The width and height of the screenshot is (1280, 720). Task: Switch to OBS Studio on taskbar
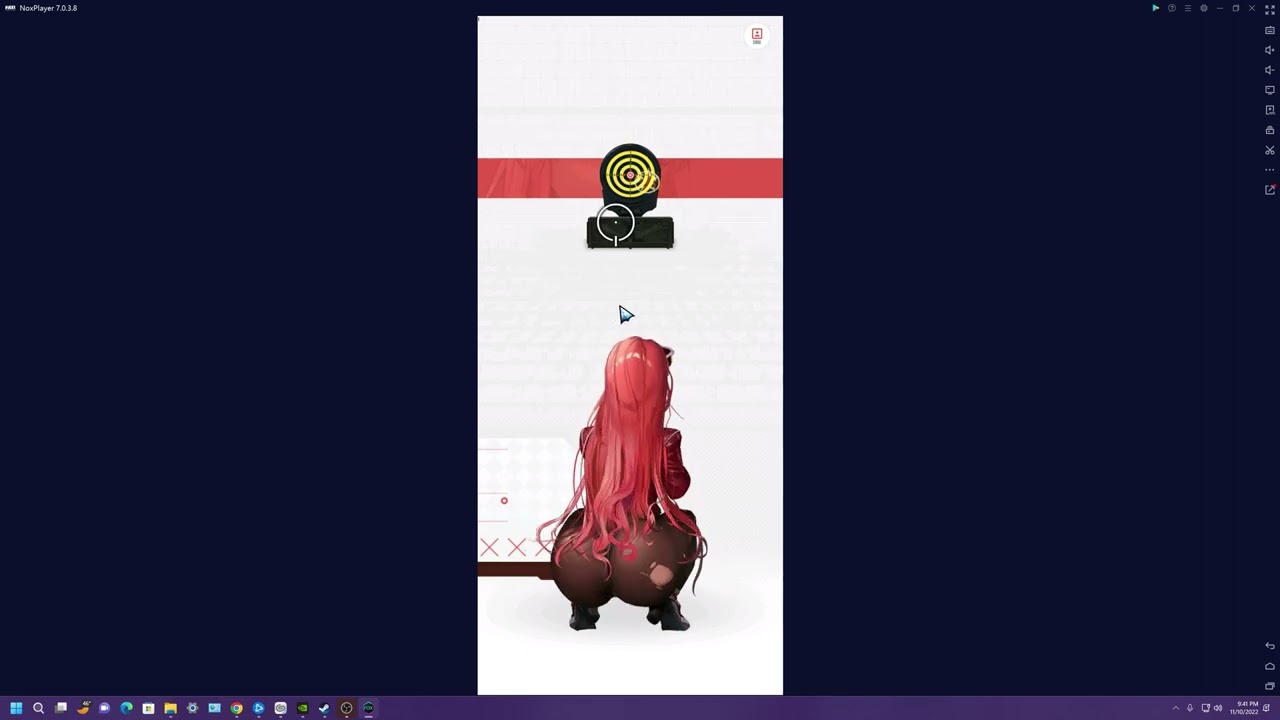346,708
